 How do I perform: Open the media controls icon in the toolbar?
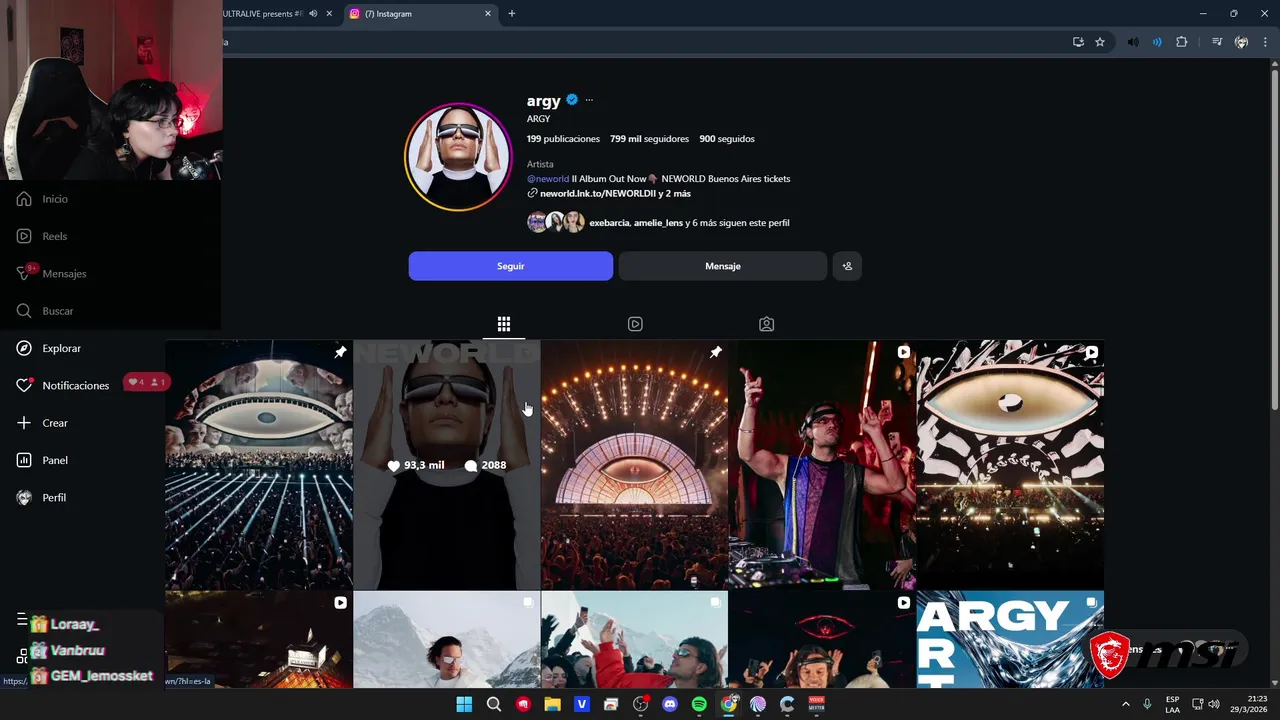click(x=1217, y=42)
